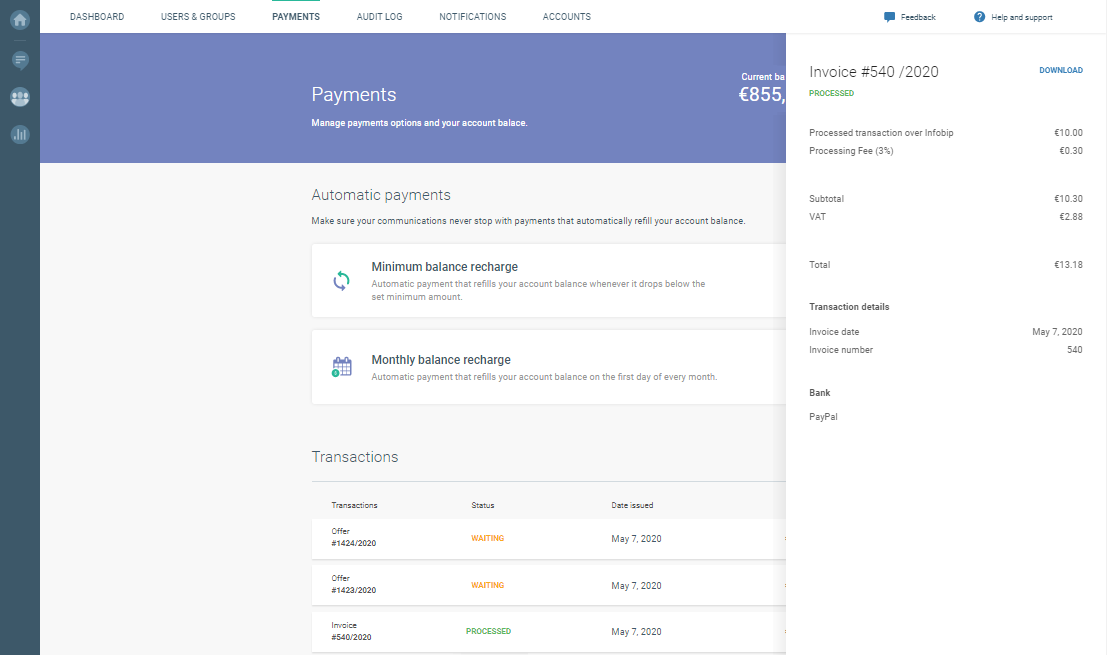
Task: Open the analytics bar chart sidebar icon
Action: pyautogui.click(x=19, y=134)
